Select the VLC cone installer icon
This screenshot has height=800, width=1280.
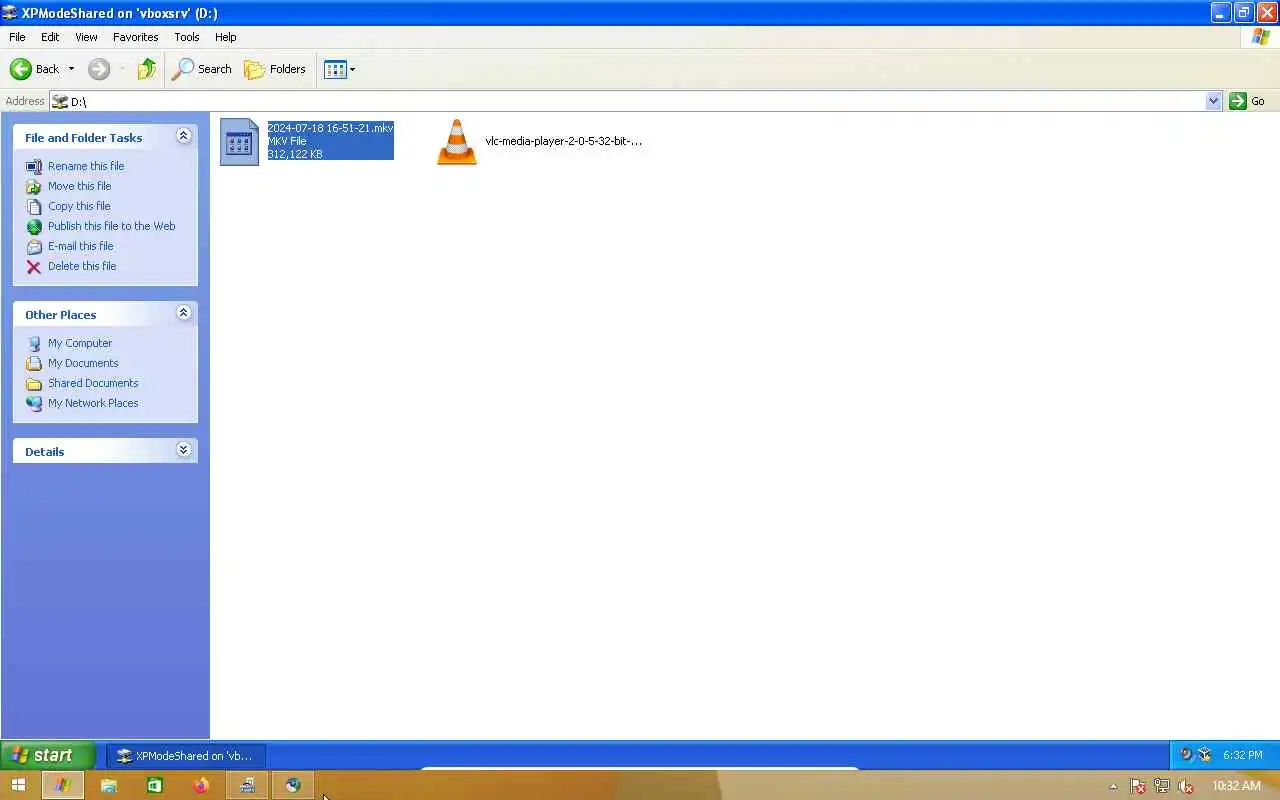pyautogui.click(x=457, y=142)
